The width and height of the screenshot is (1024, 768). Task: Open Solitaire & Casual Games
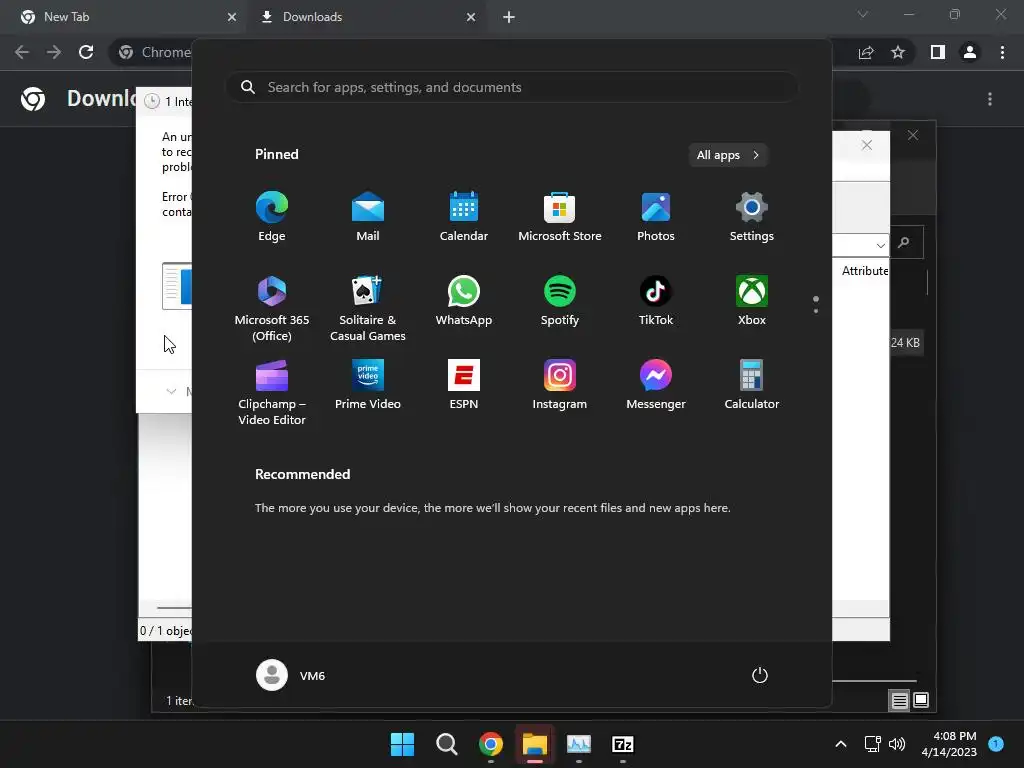click(x=368, y=308)
